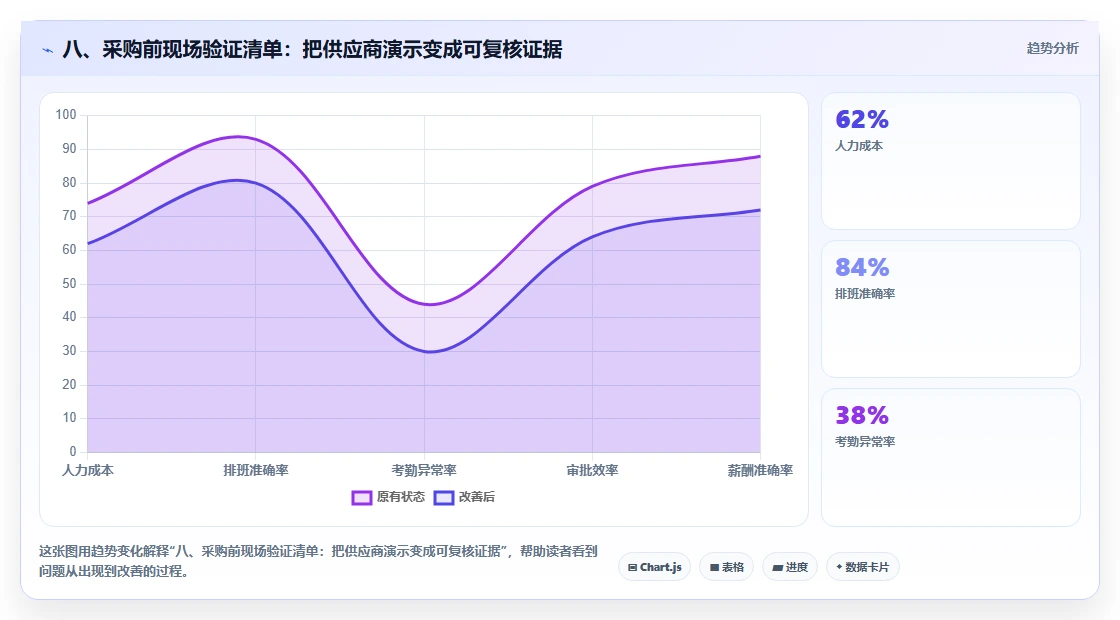Image resolution: width=1120 pixels, height=620 pixels.
Task: Click the lightning icon beside the section title
Action: [48, 50]
